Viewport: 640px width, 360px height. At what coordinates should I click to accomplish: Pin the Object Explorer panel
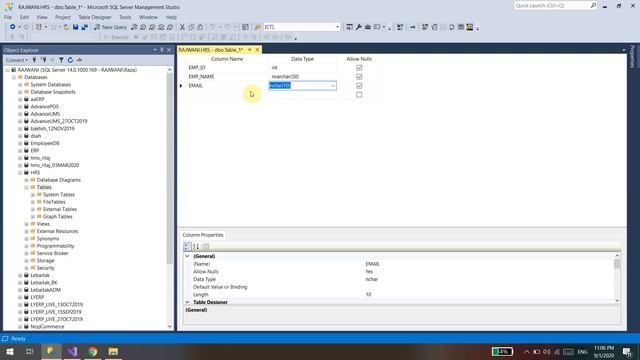point(162,50)
